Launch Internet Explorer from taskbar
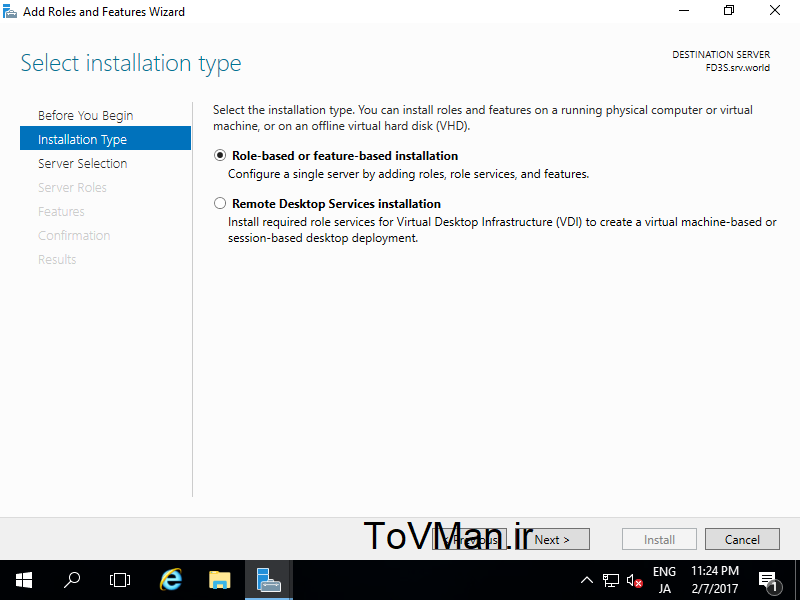 click(170, 580)
